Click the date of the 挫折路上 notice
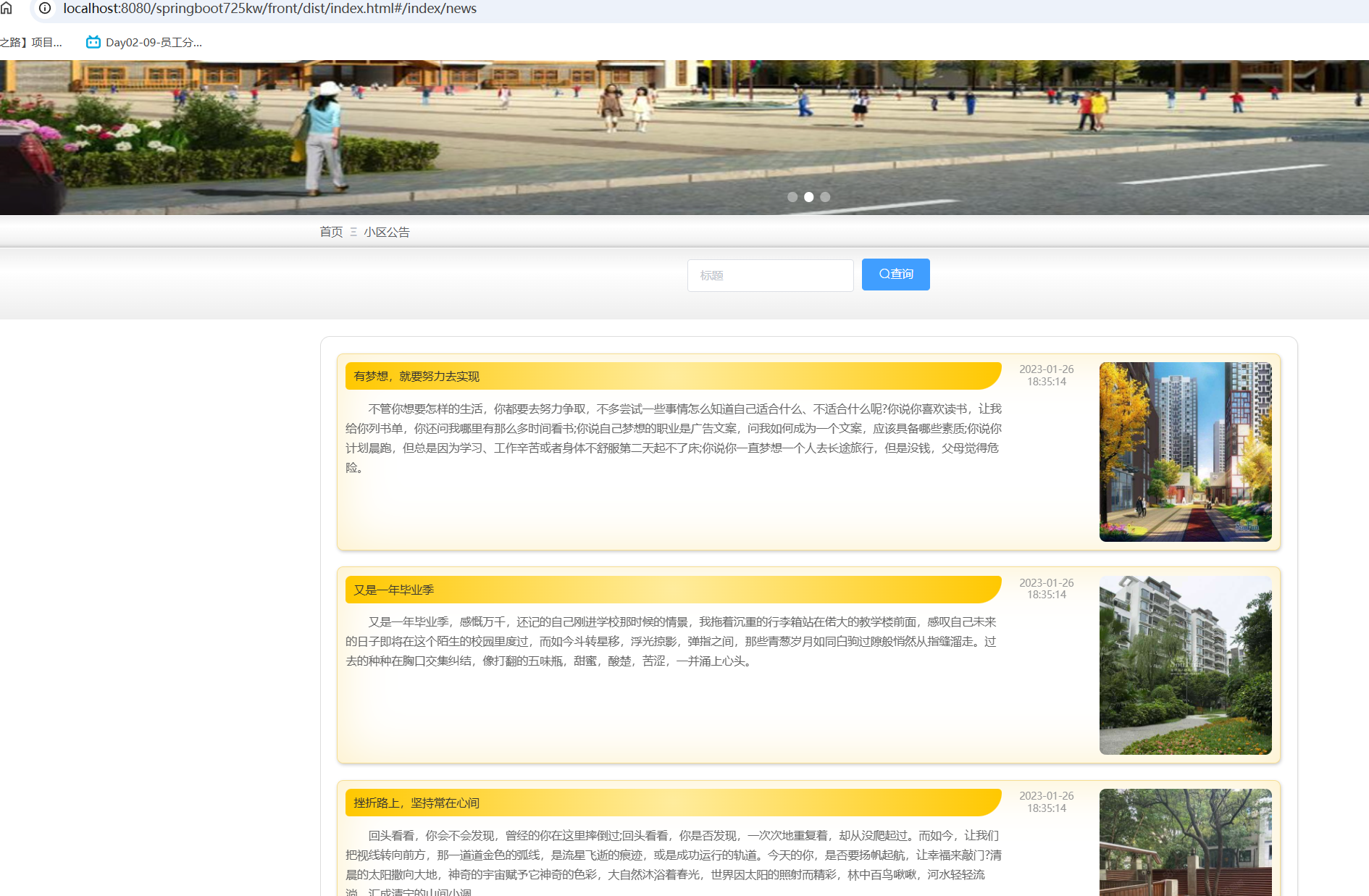The height and width of the screenshot is (896, 1369). [x=1047, y=802]
